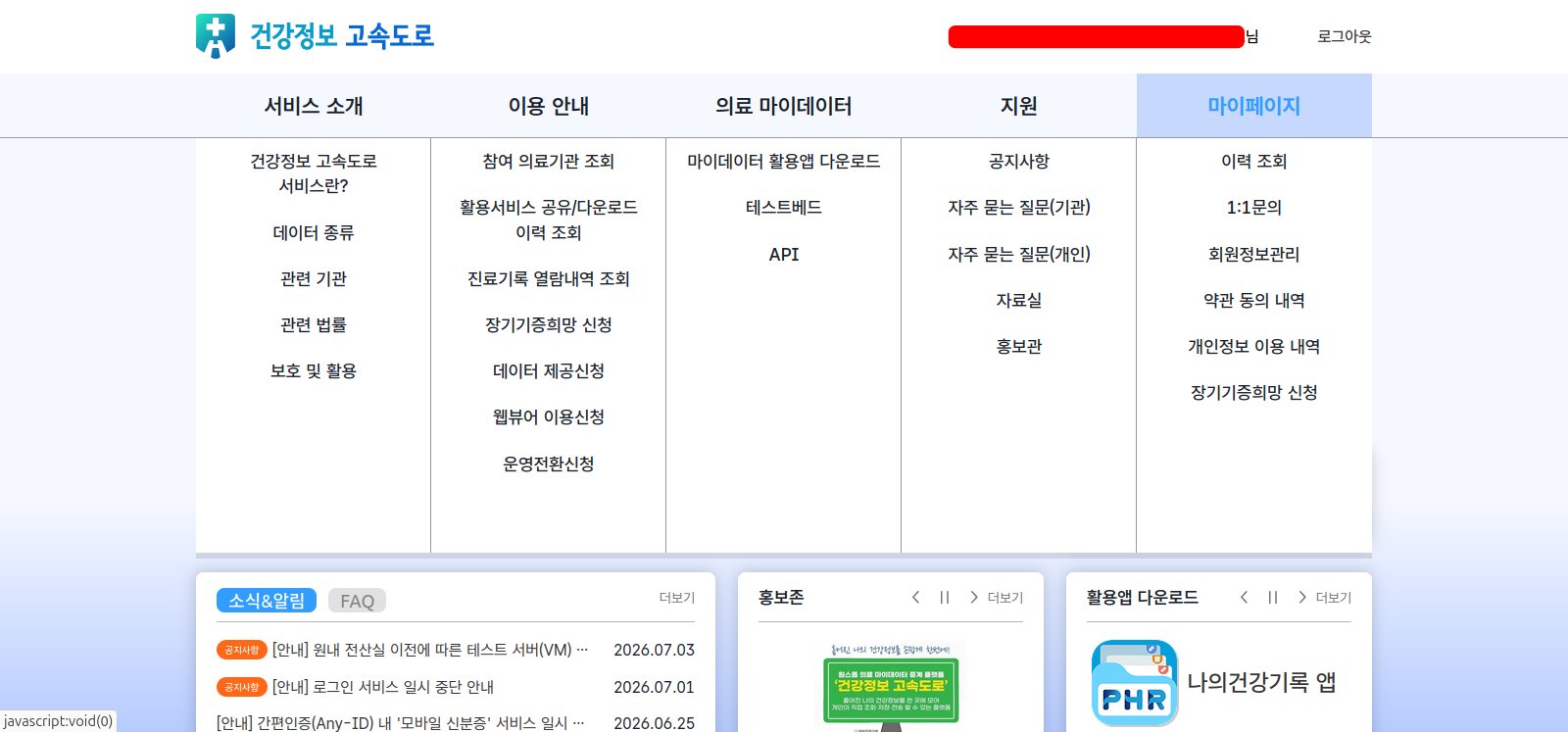Open 건강정보 고속도로 서비스란? page
The height and width of the screenshot is (732, 1568).
click(x=314, y=173)
